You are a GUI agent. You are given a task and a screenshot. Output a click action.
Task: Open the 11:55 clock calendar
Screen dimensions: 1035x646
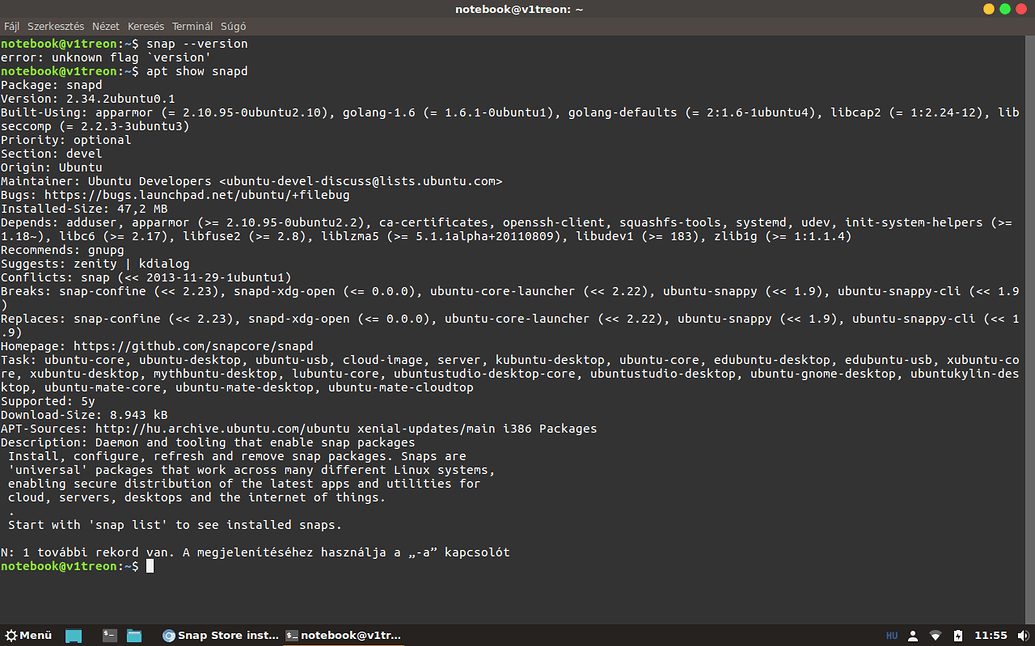tap(990, 635)
